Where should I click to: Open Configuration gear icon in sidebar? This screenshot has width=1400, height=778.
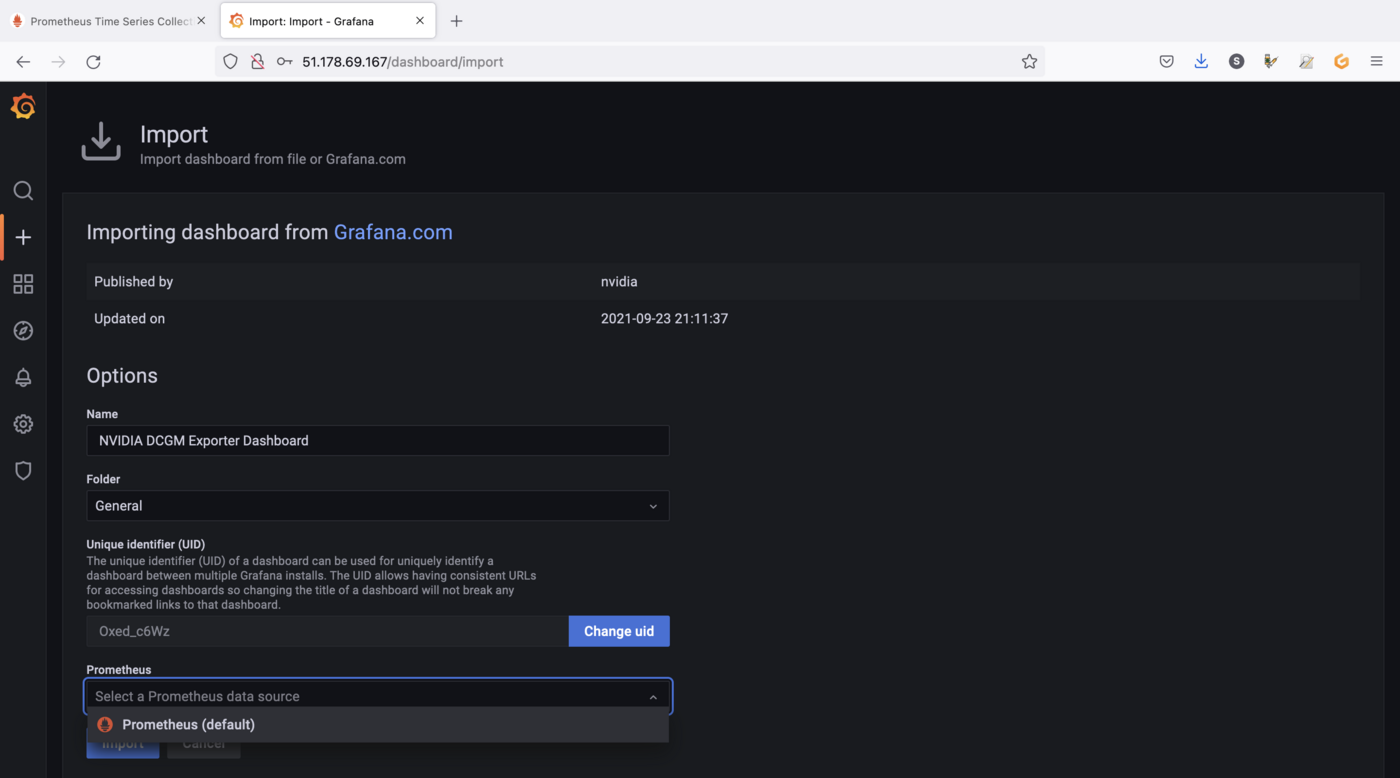coord(23,424)
